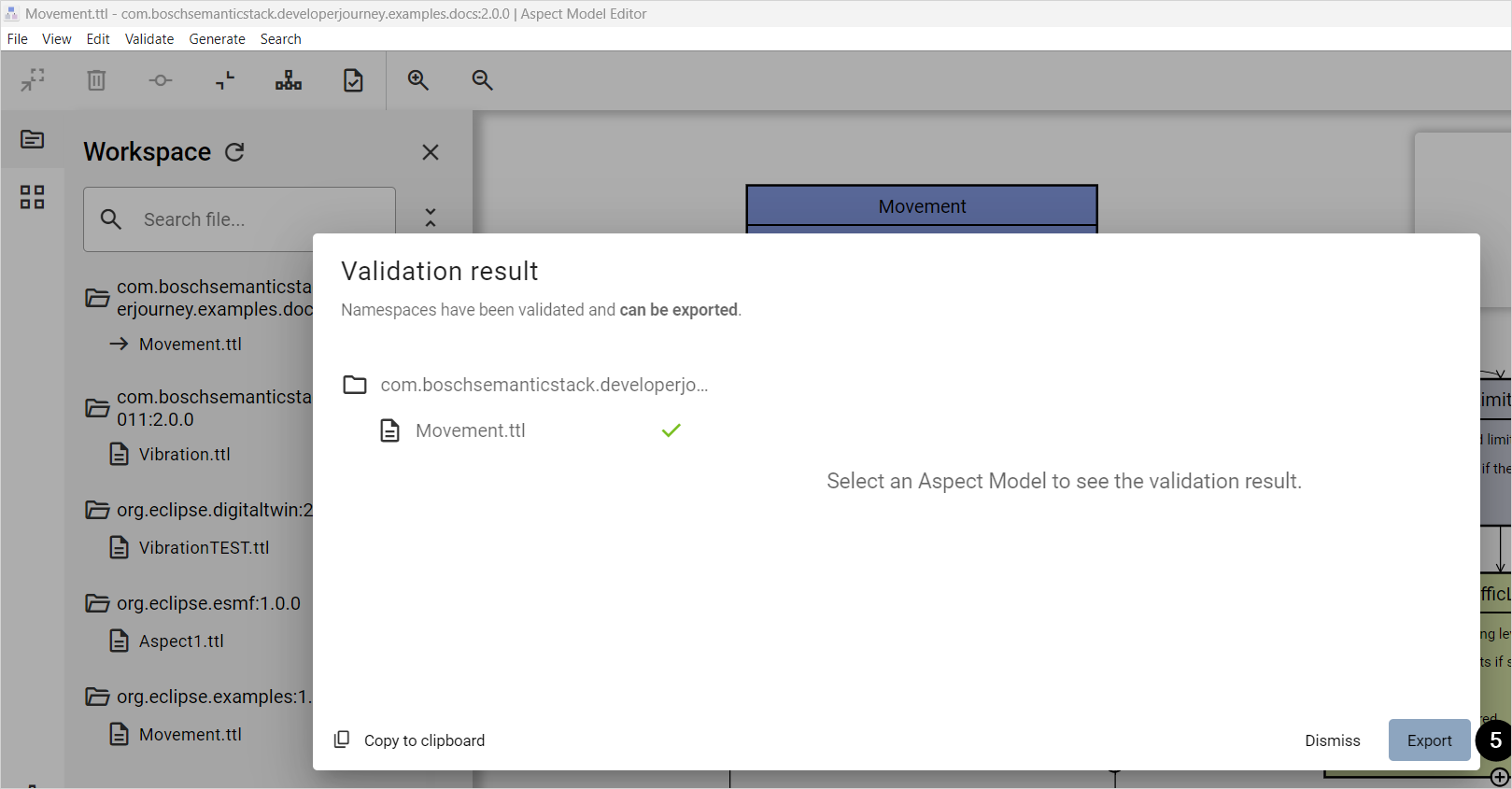Open the Generate menu
Image resolution: width=1512 pixels, height=789 pixels.
pyautogui.click(x=217, y=39)
